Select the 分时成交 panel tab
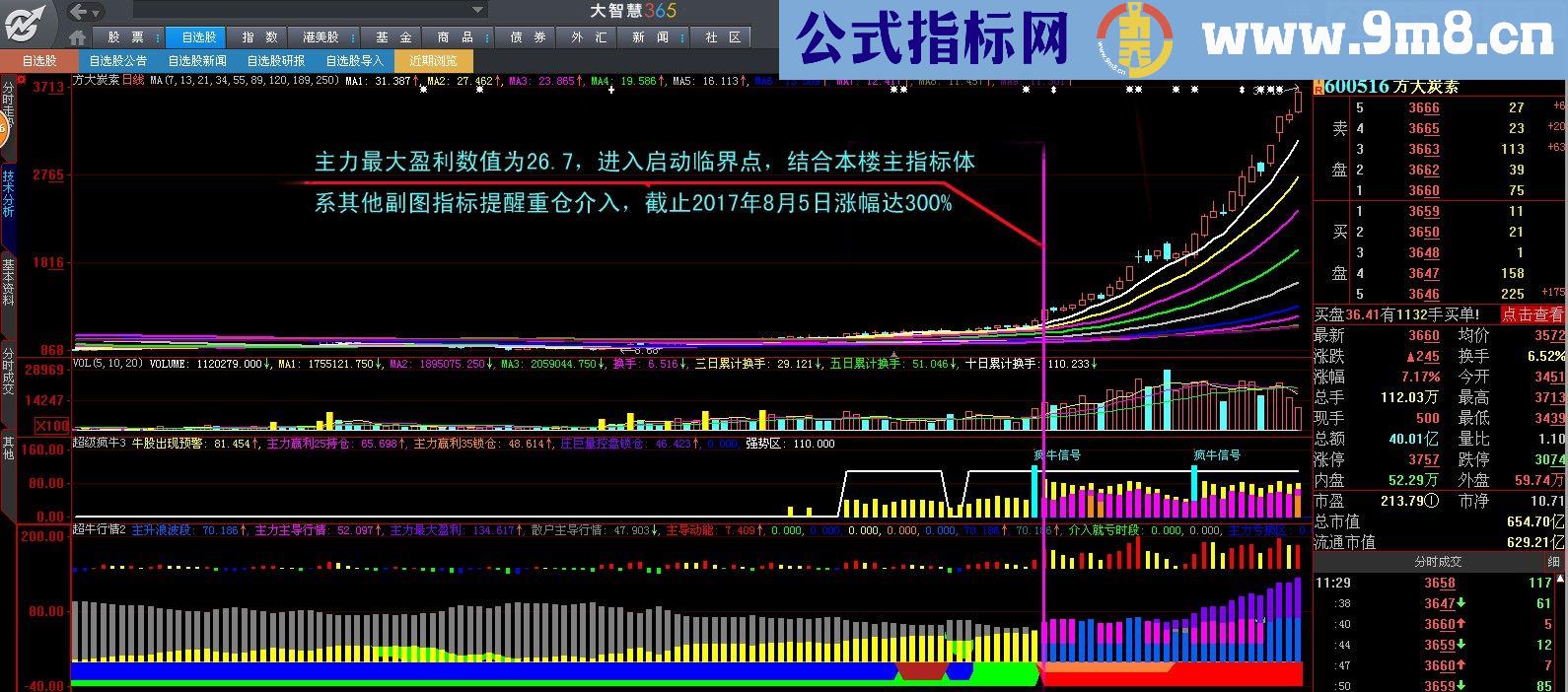 (1438, 561)
